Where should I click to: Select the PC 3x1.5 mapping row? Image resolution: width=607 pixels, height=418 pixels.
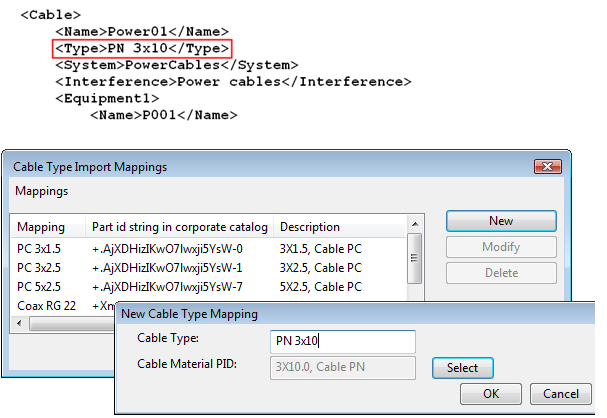click(39, 249)
